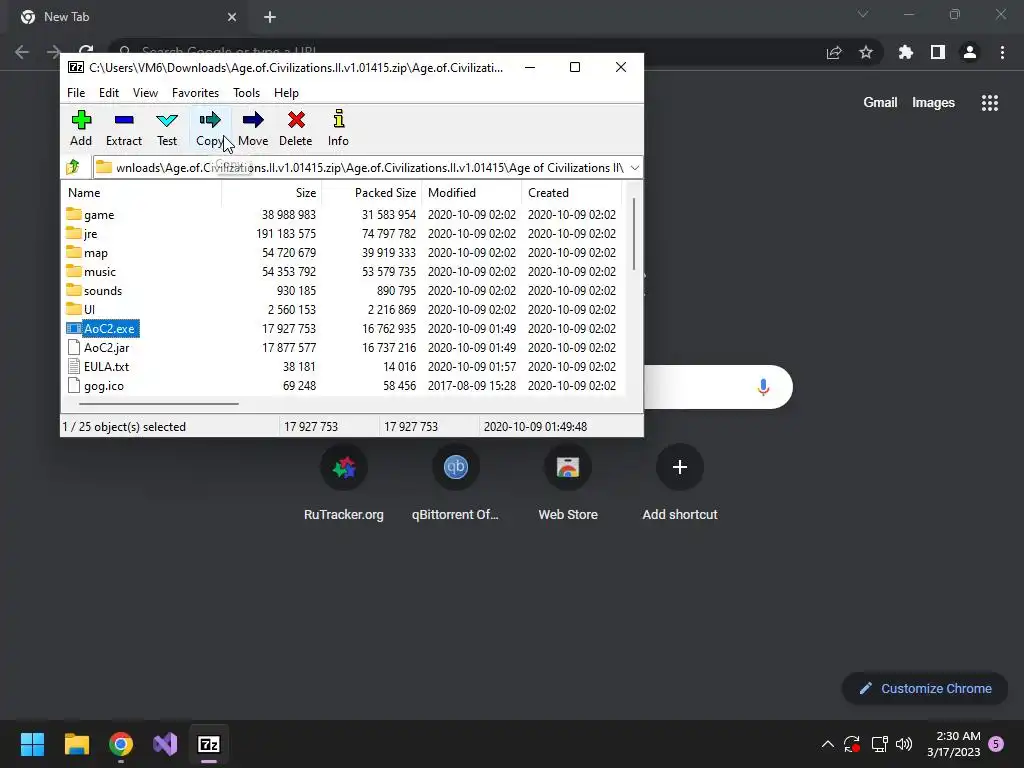The image size is (1024, 768).
Task: Sort by the Packed Size column
Action: pos(372,193)
